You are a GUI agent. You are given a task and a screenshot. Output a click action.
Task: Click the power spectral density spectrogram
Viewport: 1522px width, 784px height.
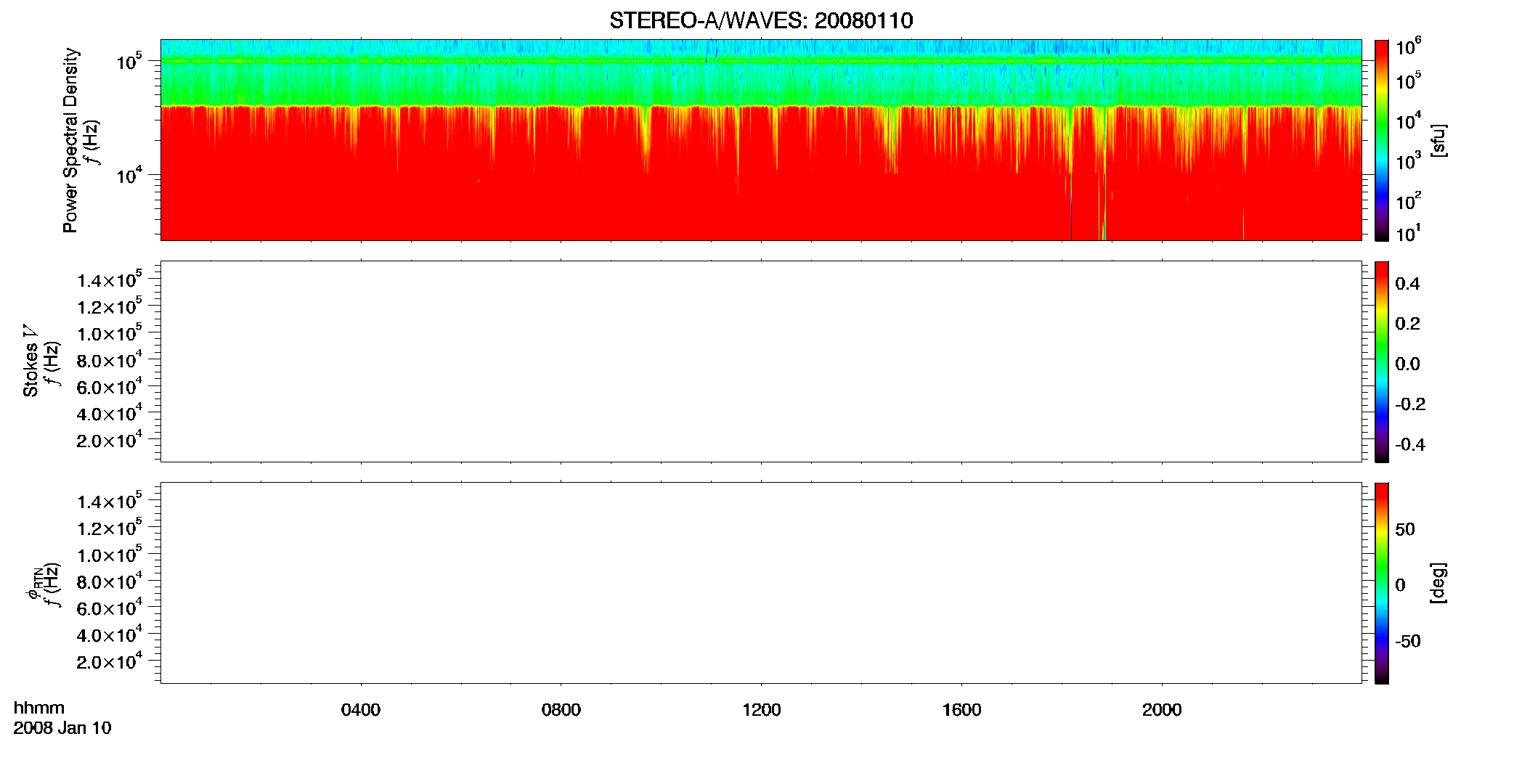point(761,140)
